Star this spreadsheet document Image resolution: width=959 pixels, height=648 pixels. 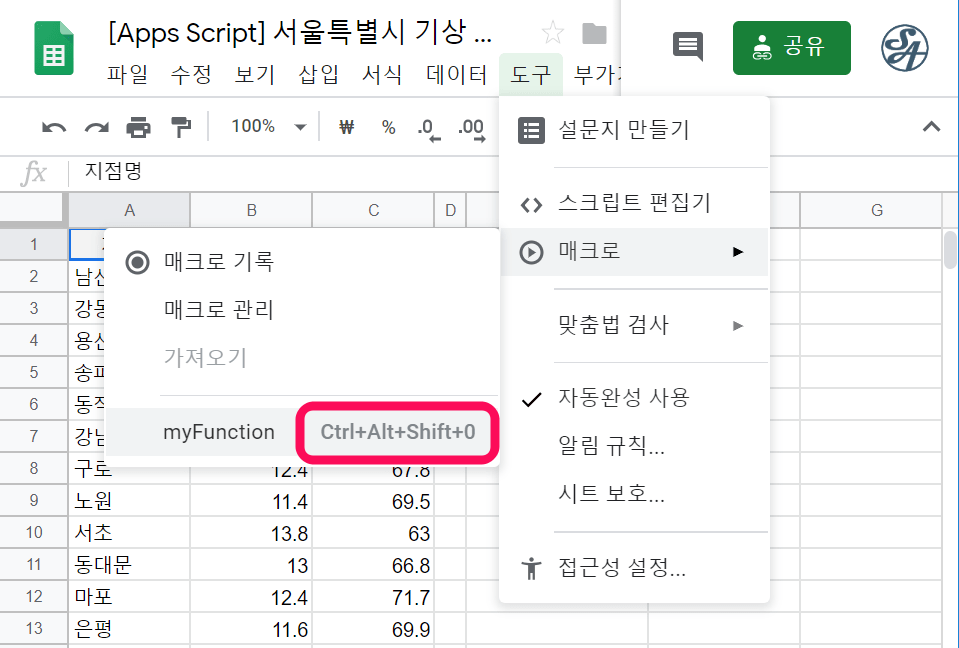[553, 34]
